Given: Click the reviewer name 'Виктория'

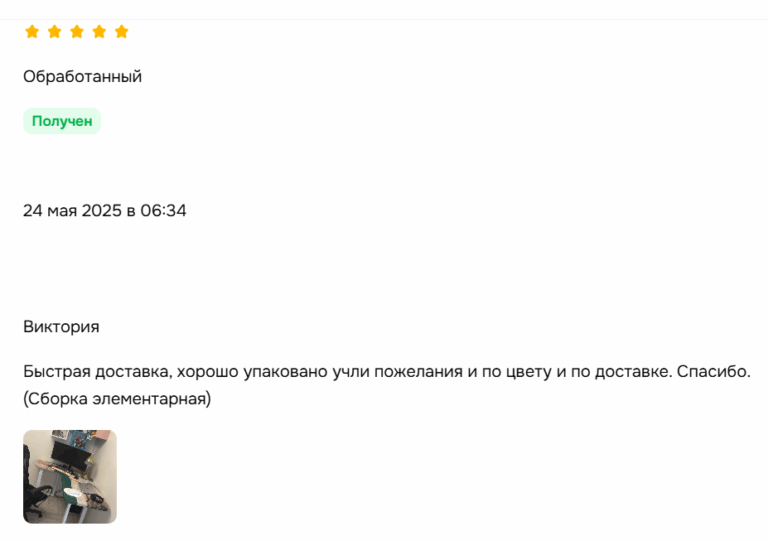Looking at the screenshot, I should pos(61,327).
